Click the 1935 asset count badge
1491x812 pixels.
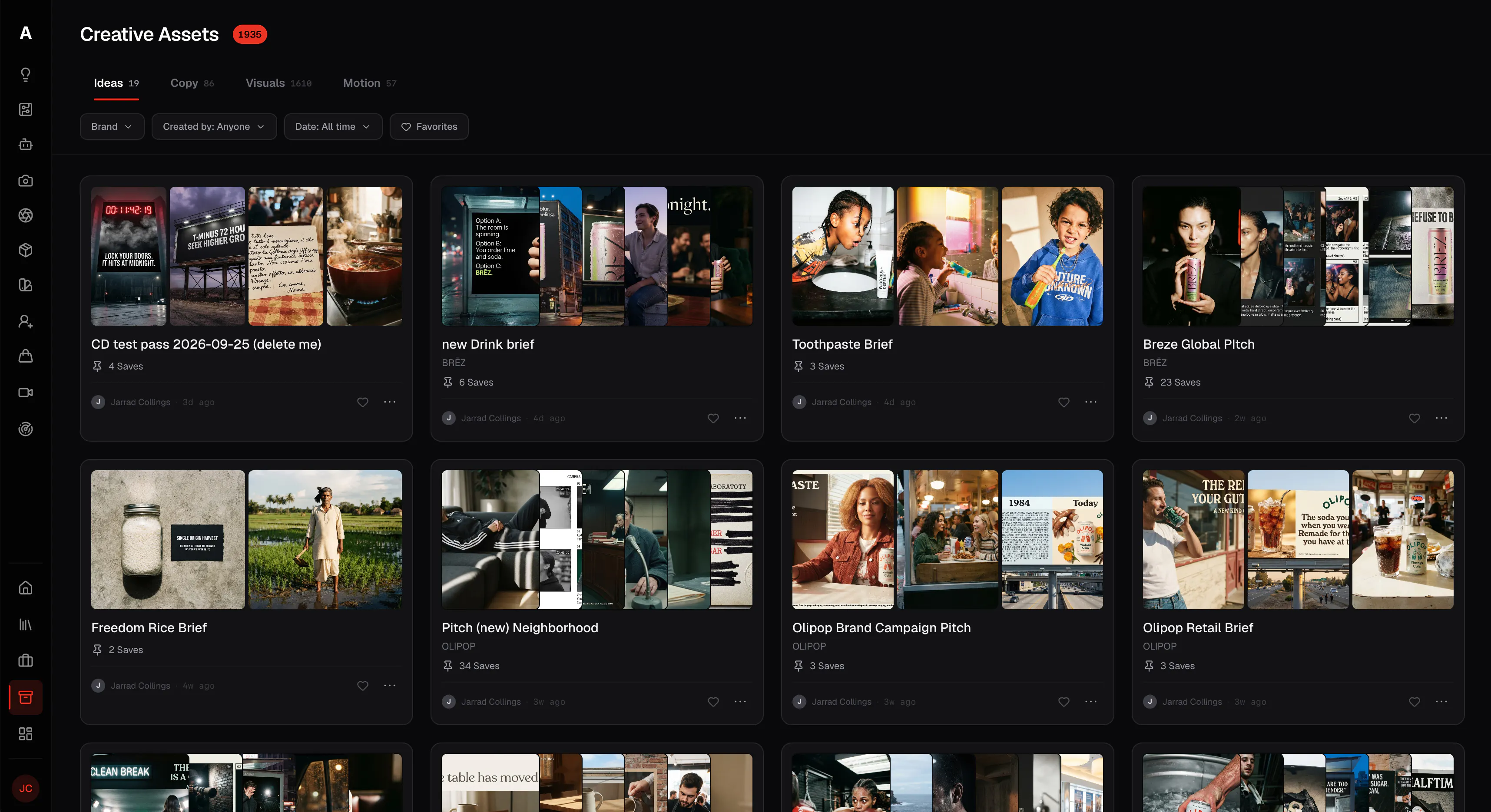pyautogui.click(x=249, y=34)
